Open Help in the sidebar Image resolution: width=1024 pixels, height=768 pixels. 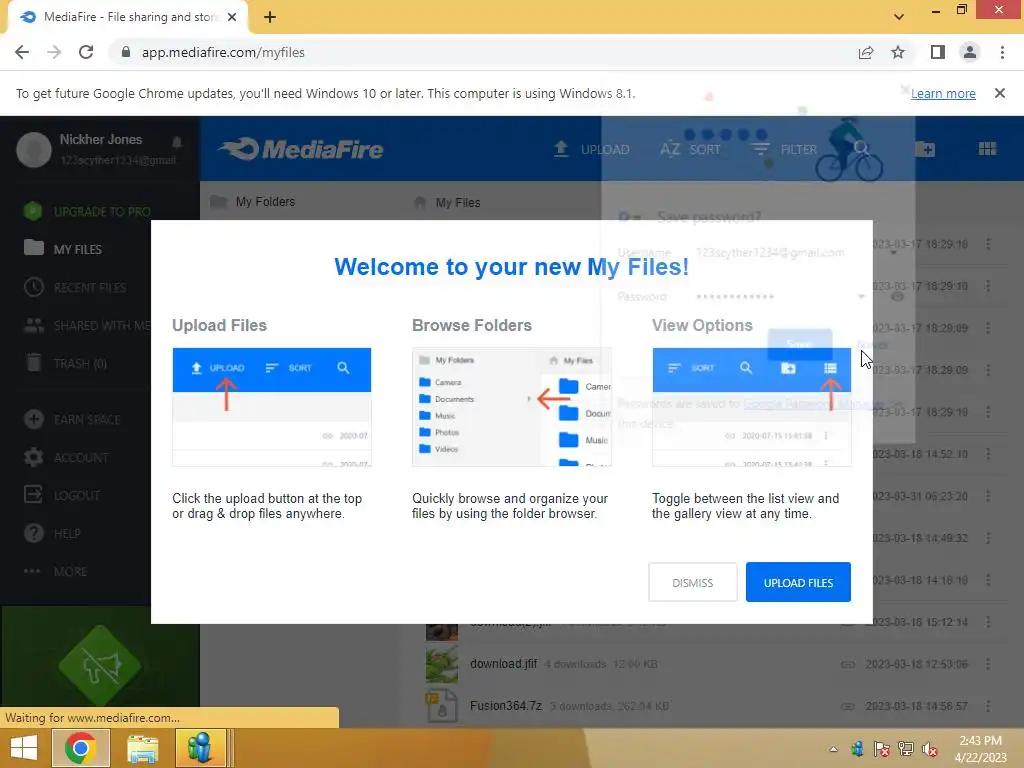(52, 533)
